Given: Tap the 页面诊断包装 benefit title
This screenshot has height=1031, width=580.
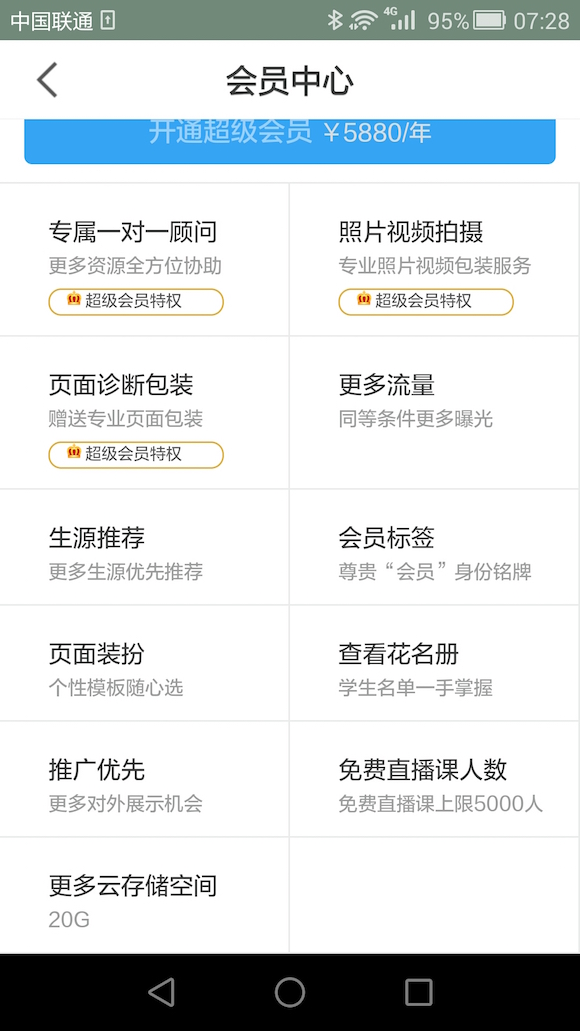Looking at the screenshot, I should tap(121, 385).
